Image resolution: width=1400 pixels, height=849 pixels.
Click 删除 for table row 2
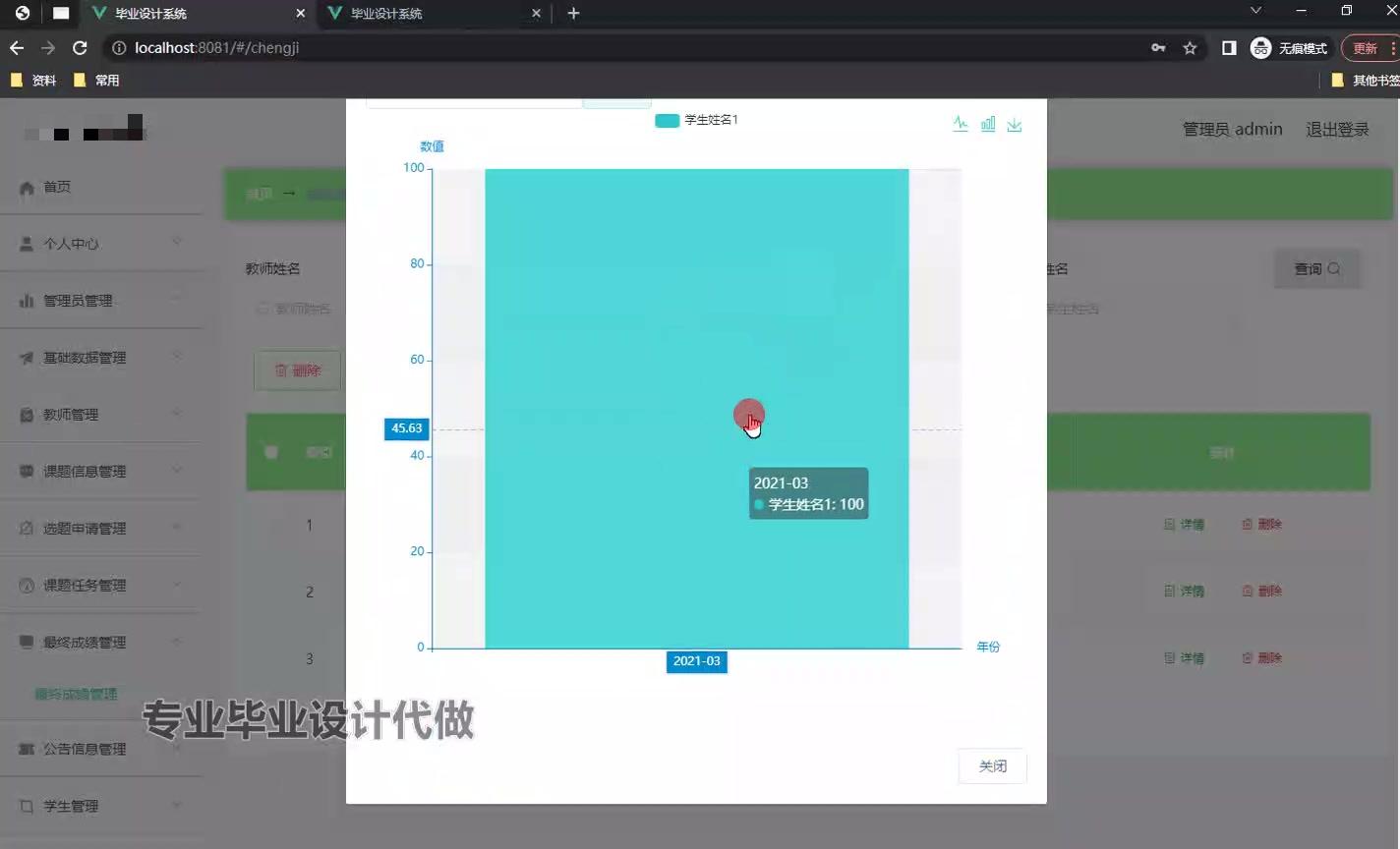click(x=1261, y=592)
